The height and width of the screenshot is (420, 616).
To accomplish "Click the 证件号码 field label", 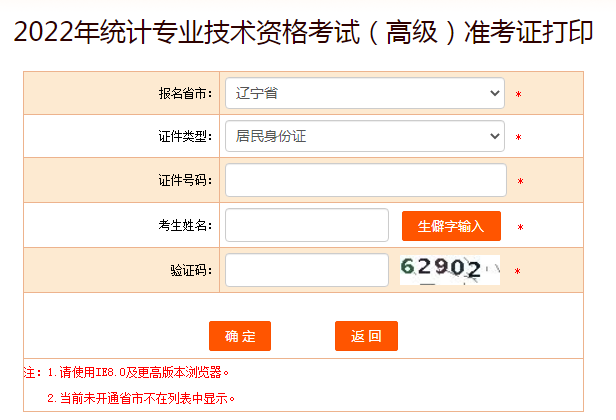I will 185,181.
